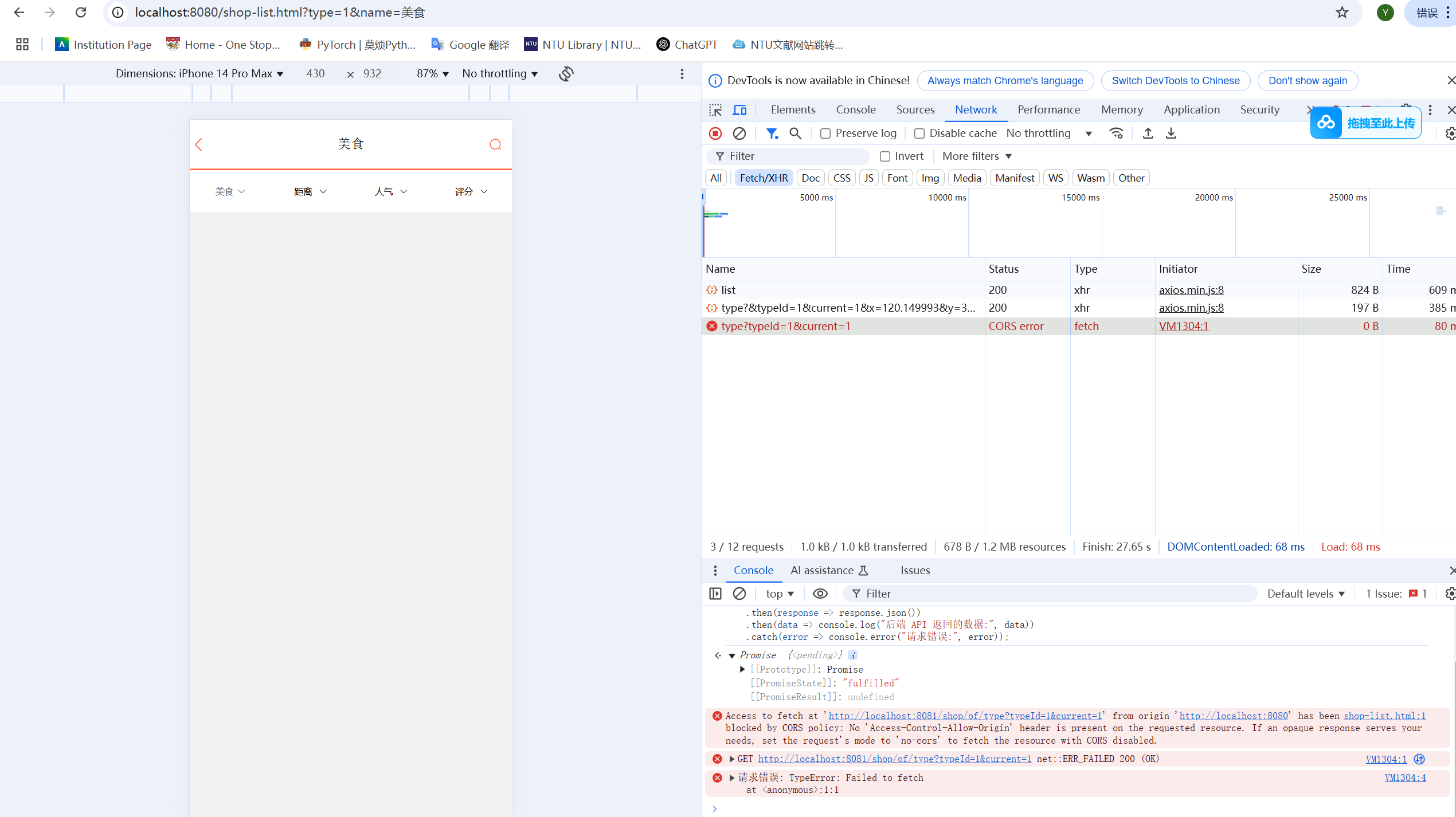The height and width of the screenshot is (817, 1456).
Task: Open the axios.min.js:8 initiator link for list
Action: click(1191, 290)
